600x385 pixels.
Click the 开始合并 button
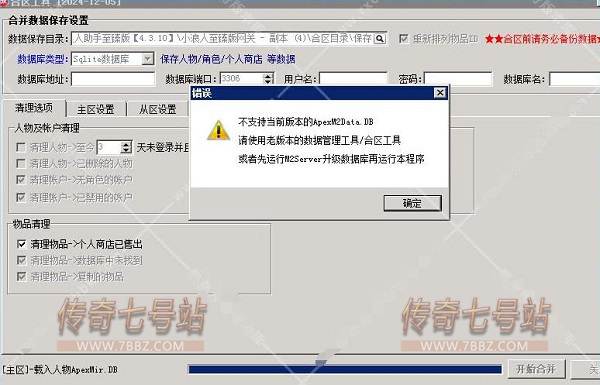[x=536, y=369]
